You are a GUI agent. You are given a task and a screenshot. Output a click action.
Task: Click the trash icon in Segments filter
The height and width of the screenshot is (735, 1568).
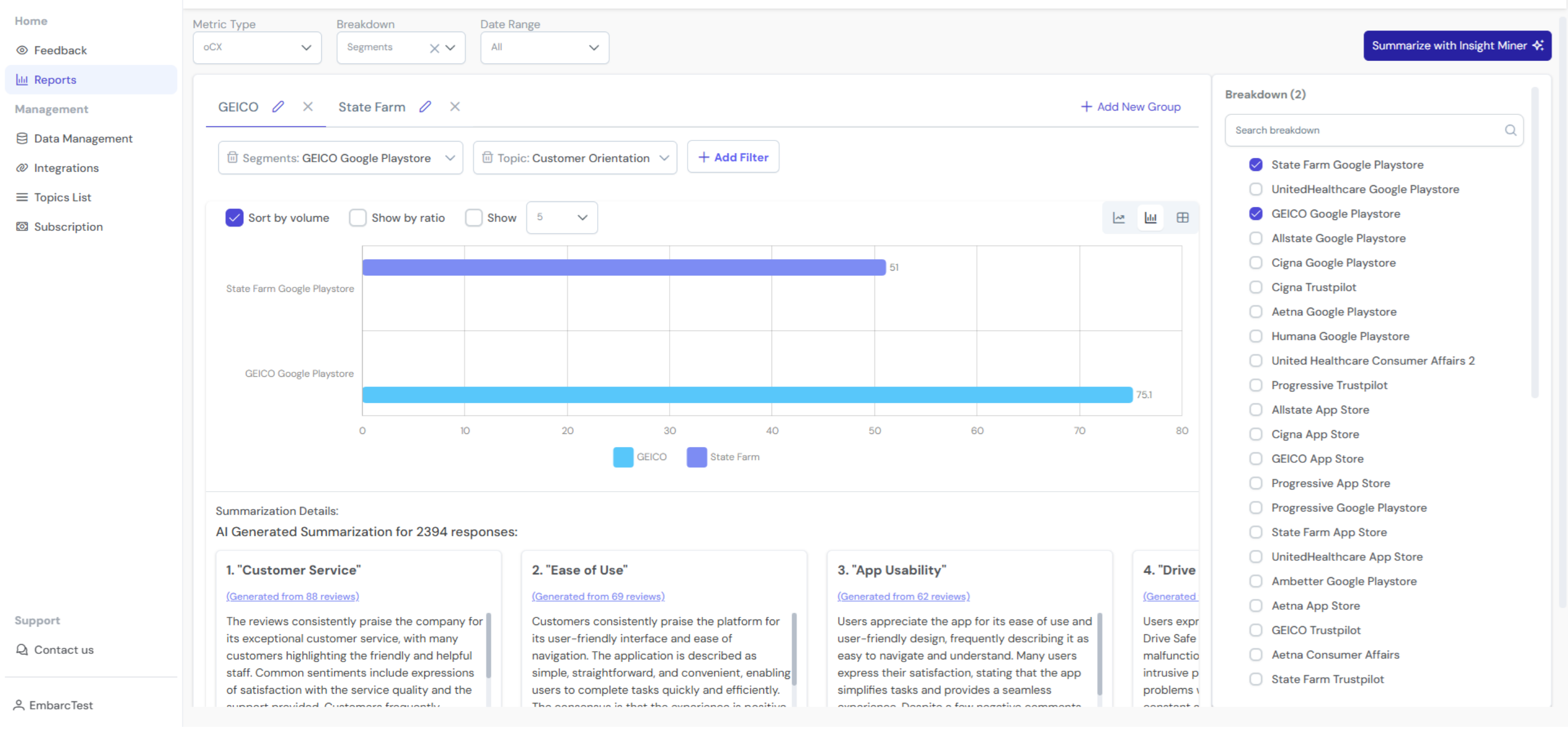(232, 157)
